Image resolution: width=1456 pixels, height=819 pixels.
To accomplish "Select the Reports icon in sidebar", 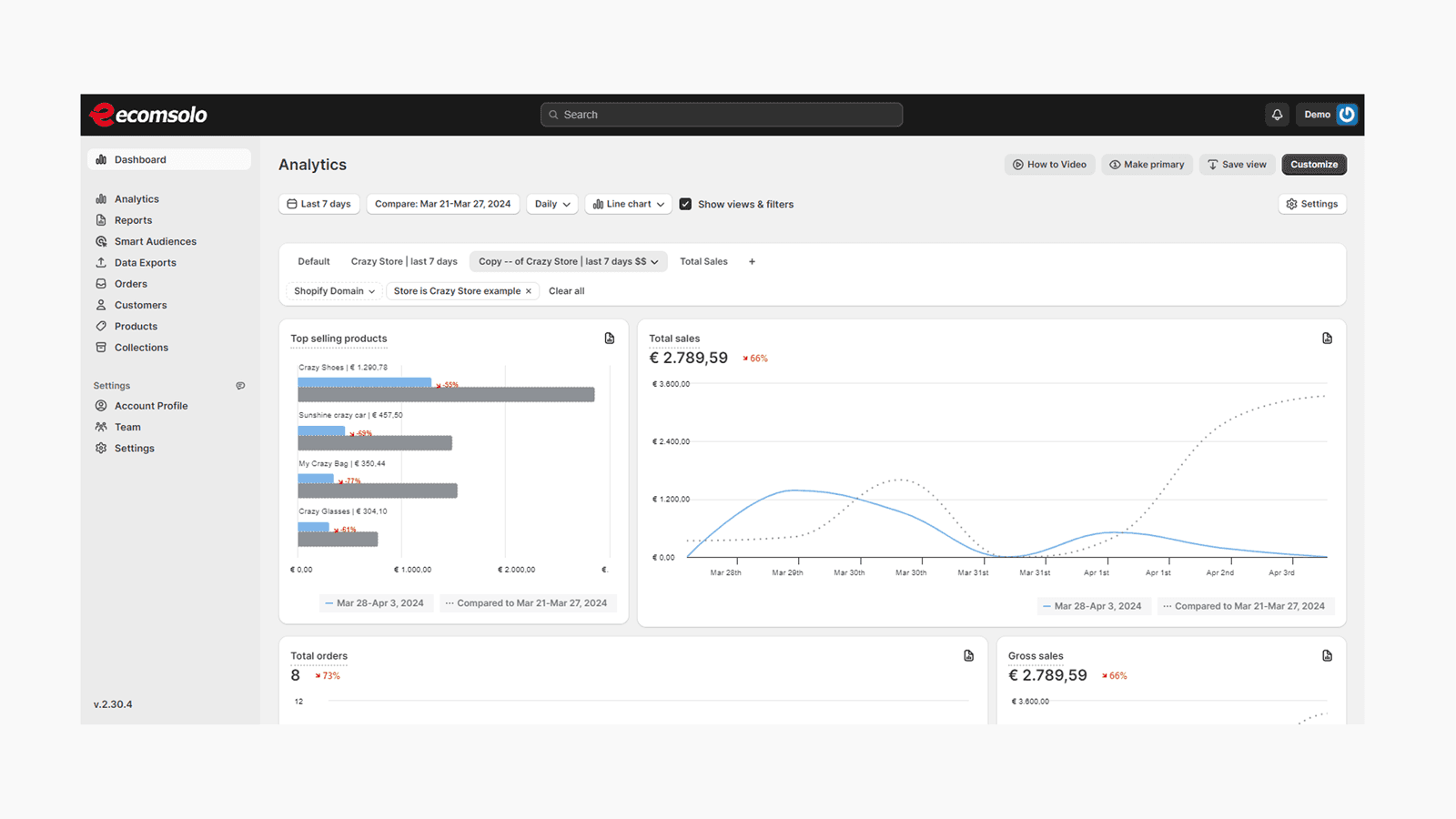I will [101, 219].
